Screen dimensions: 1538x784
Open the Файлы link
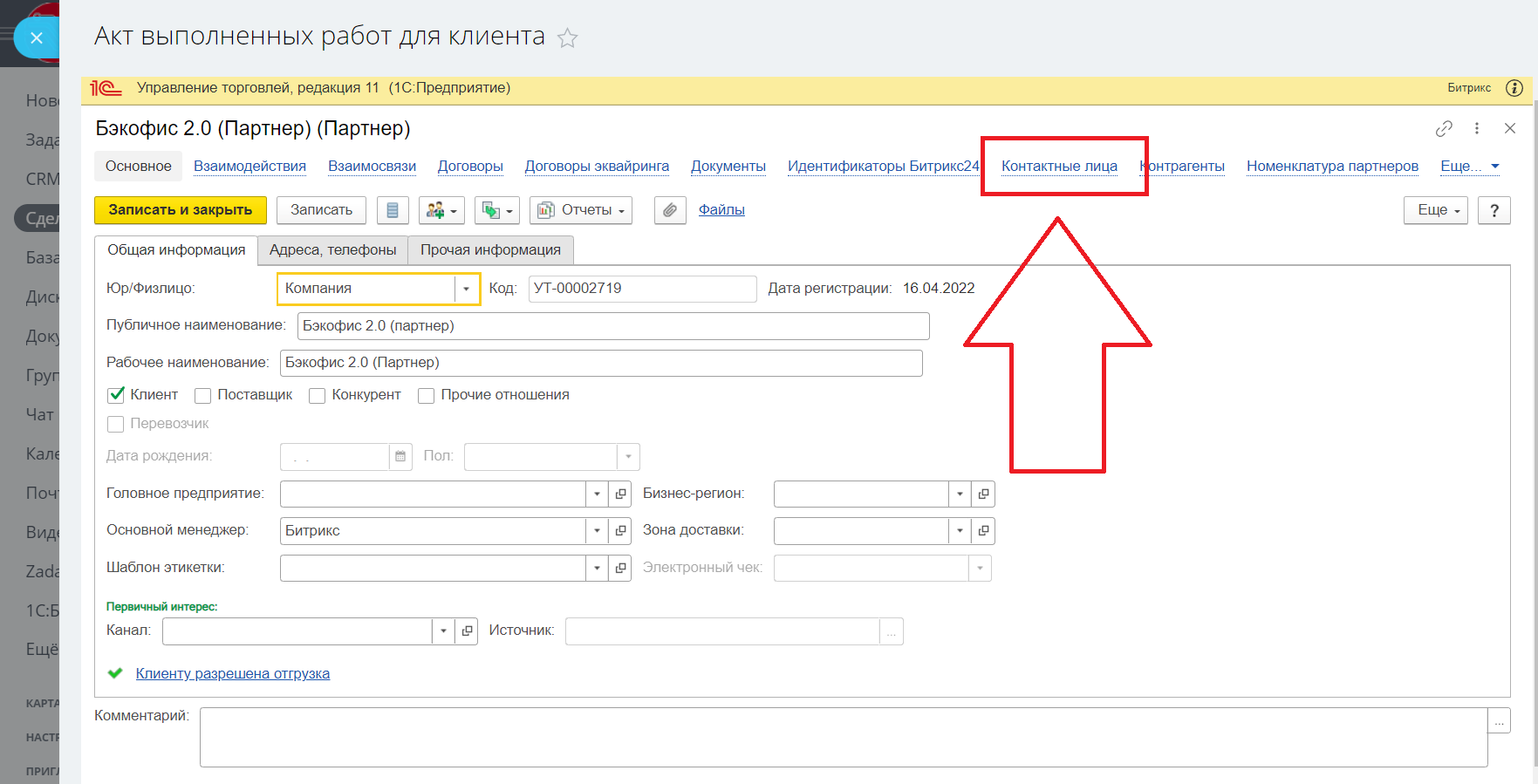pos(721,209)
